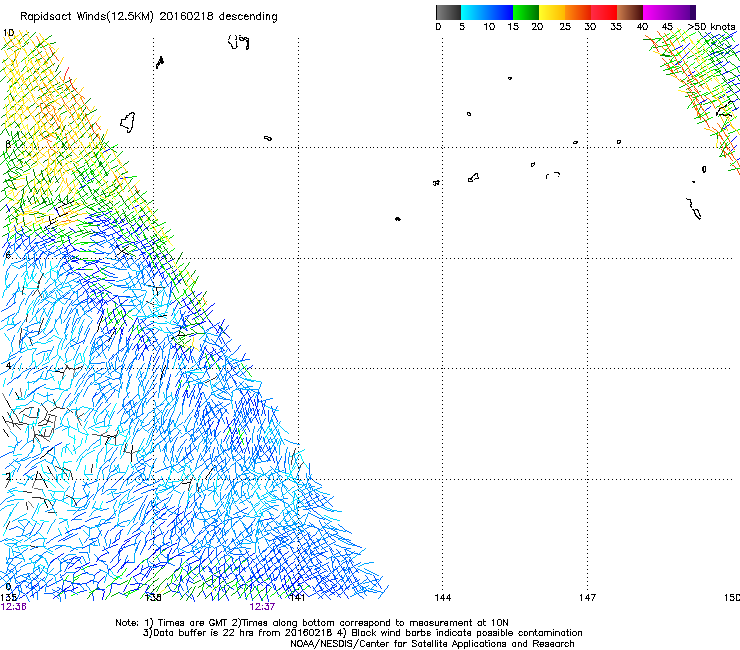Click latitude label '8' on the left axis
This screenshot has height=650, width=740.
pos(8,144)
